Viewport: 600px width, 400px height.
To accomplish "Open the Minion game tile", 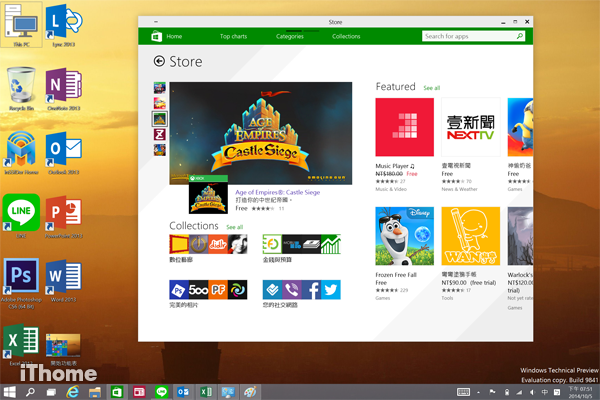I will tap(520, 127).
